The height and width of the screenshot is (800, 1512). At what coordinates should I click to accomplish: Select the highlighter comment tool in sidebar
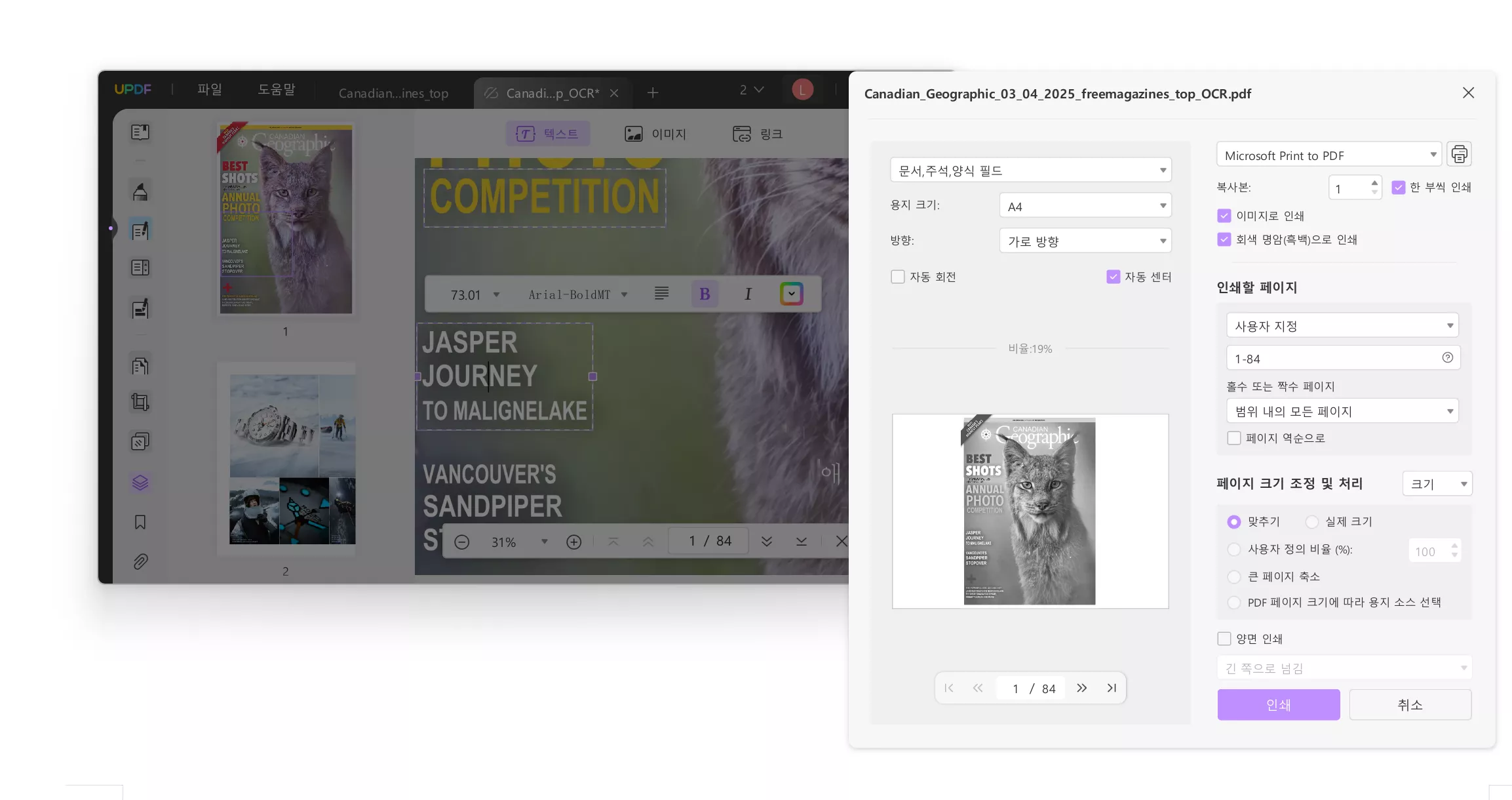(140, 191)
